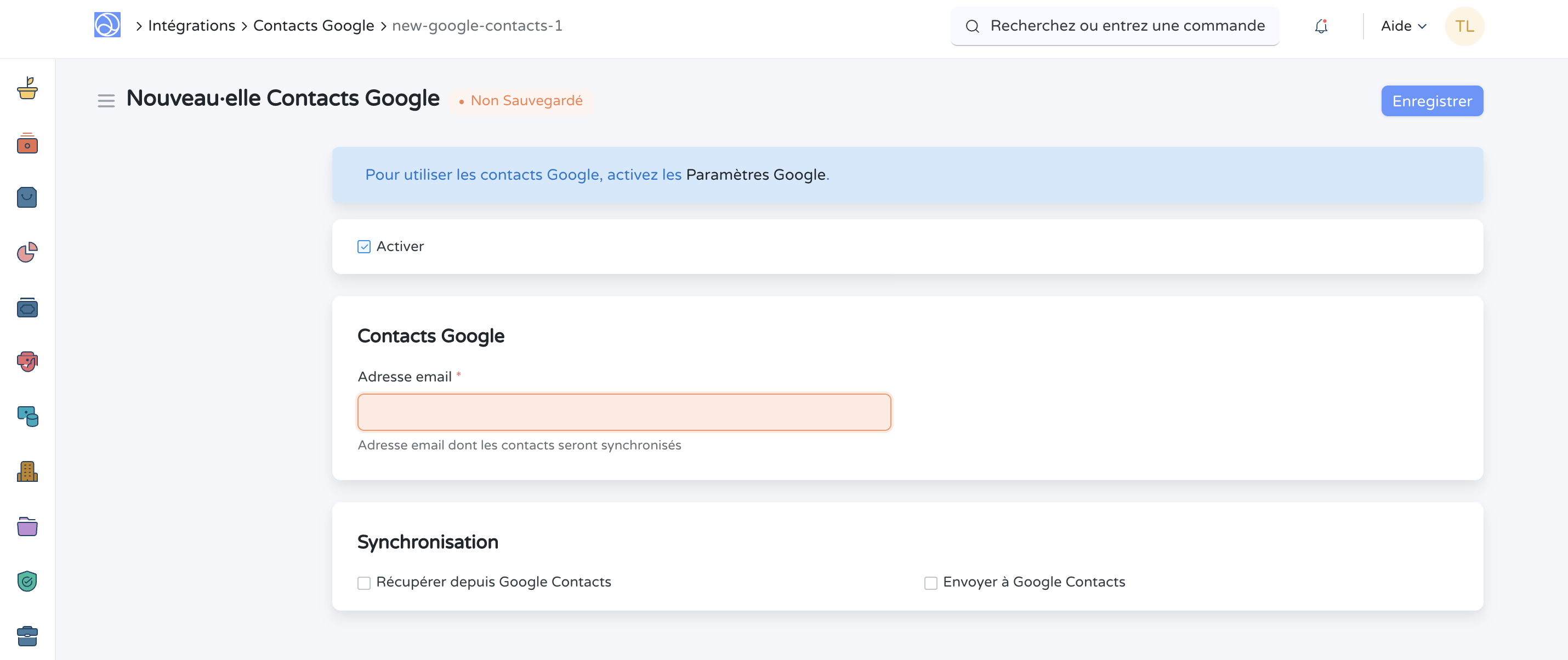Click the pie chart statistics sidebar icon
The width and height of the screenshot is (1568, 660).
pos(27,253)
